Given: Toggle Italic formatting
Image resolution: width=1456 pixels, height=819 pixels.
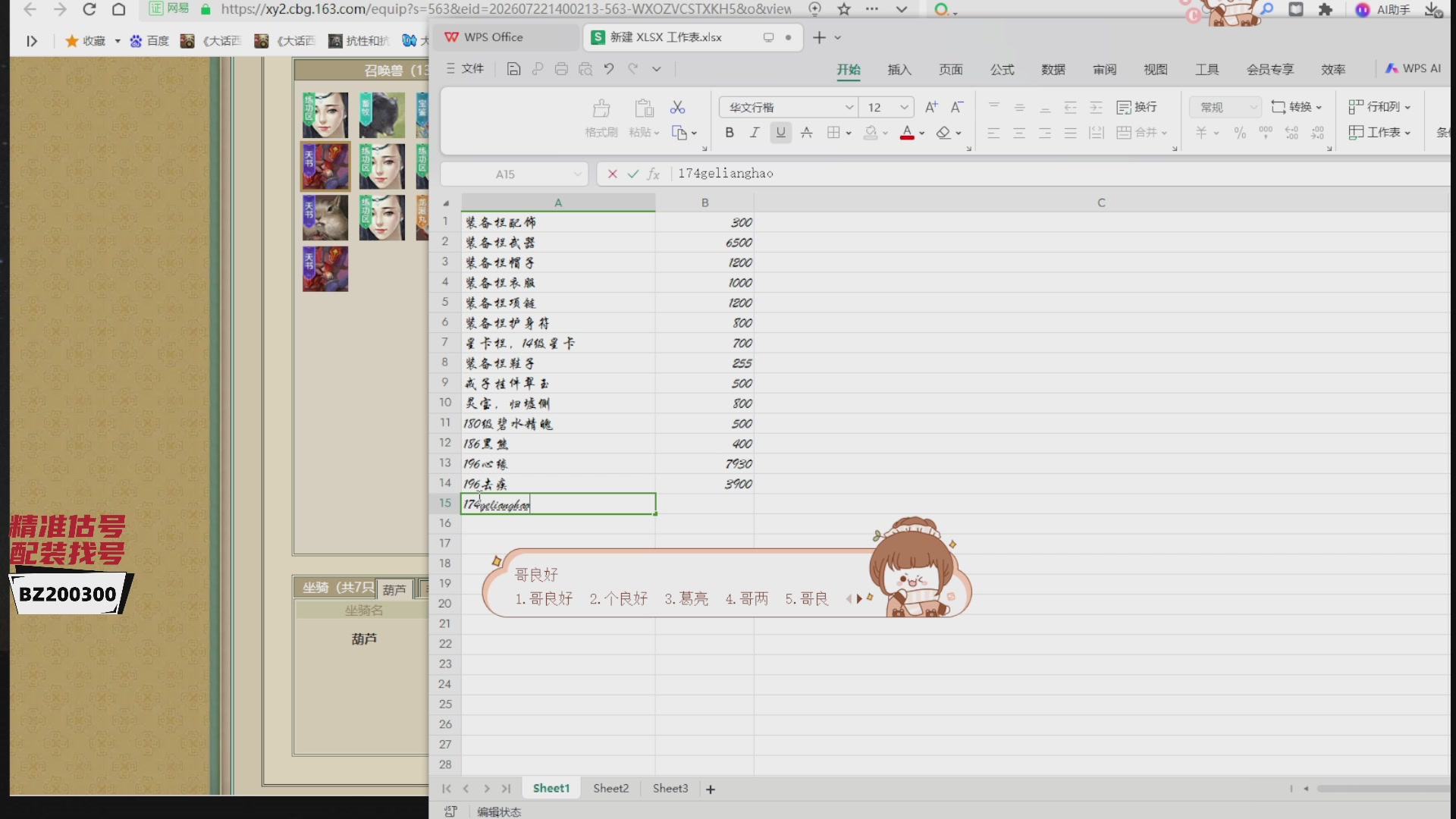Looking at the screenshot, I should tap(755, 133).
